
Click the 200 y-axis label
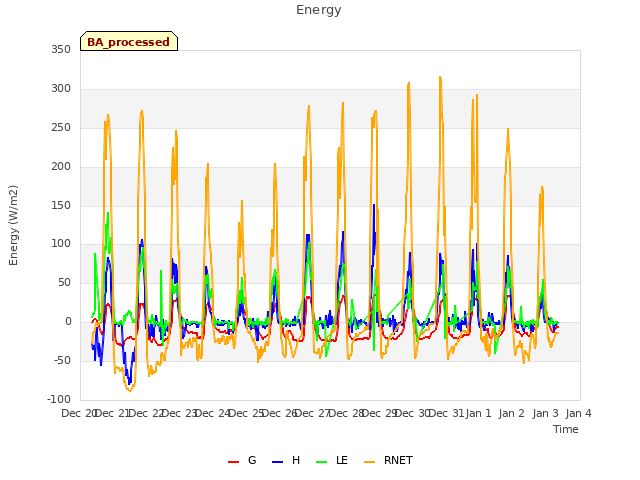pyautogui.click(x=61, y=167)
